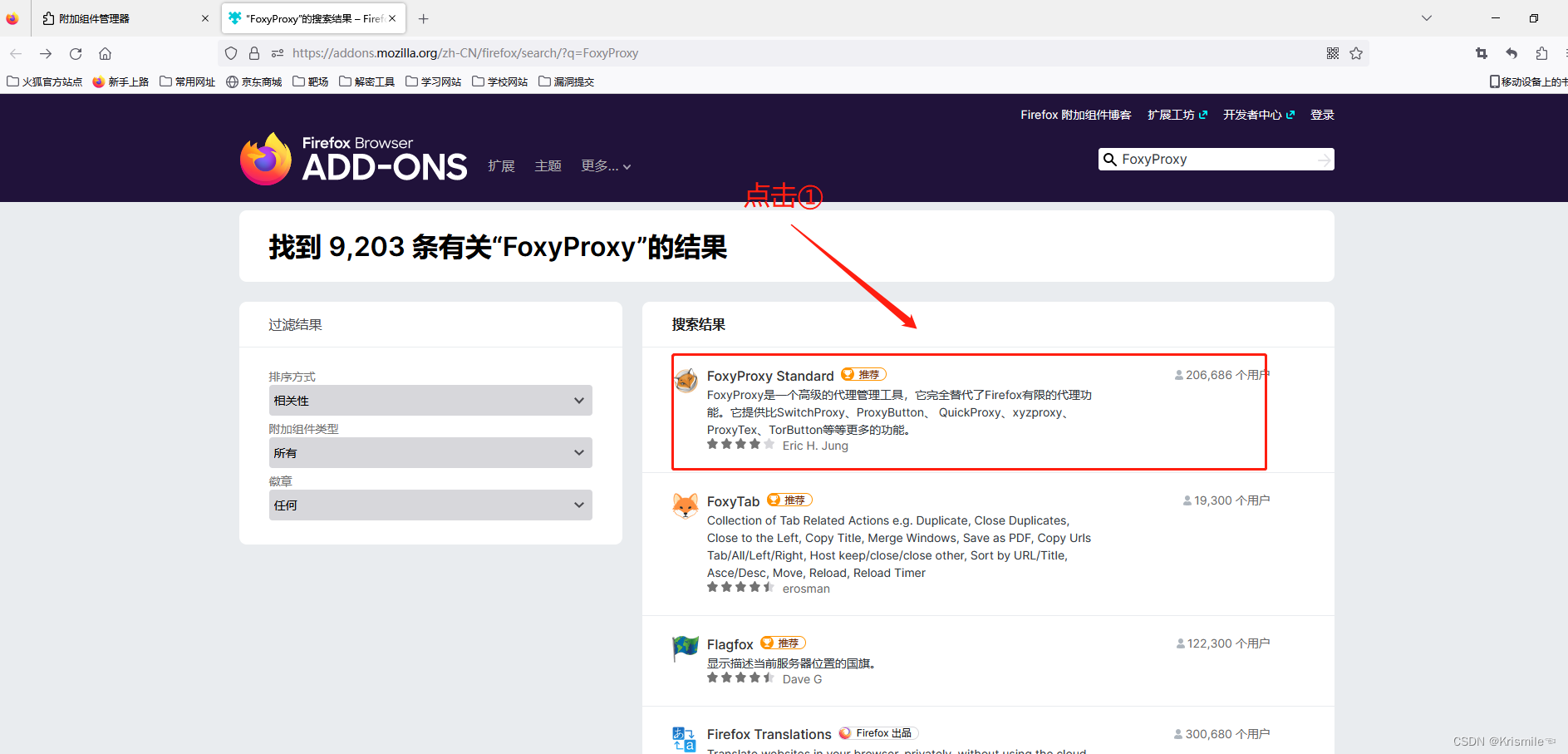Screen dimensions: 1568x754
Task: Click the site padlock security icon
Action: pyautogui.click(x=254, y=53)
